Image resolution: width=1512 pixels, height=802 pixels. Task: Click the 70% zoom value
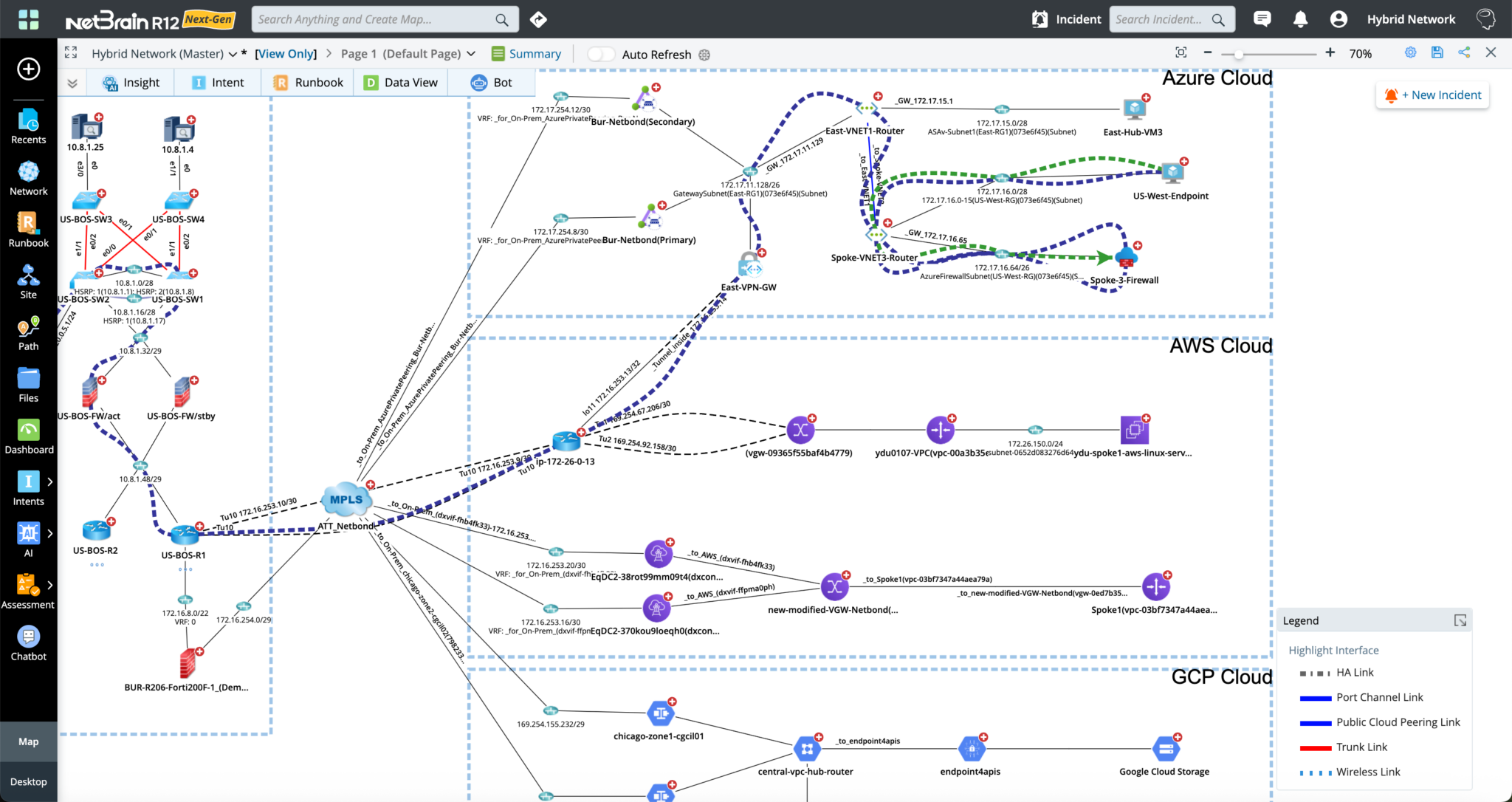1360,54
